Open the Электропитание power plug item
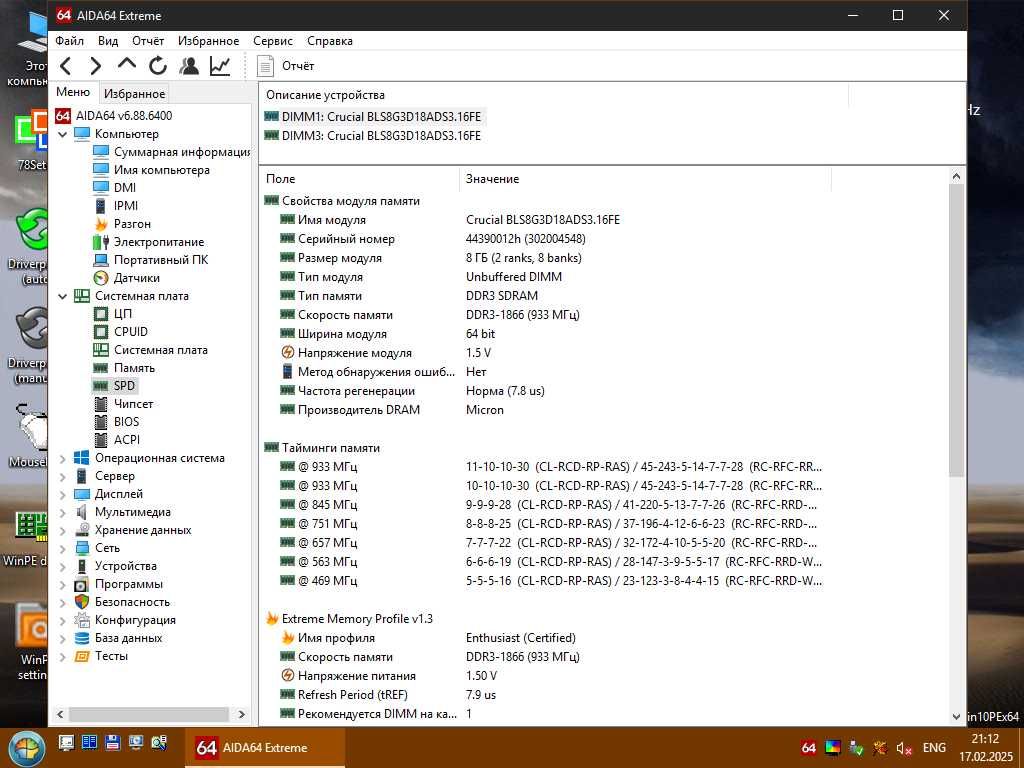Screen dimensions: 1024x768 [x=149, y=242]
